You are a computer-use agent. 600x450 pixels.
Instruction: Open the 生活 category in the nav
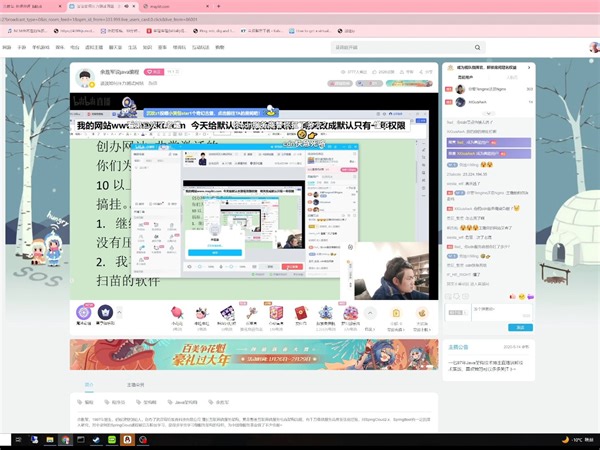point(132,47)
